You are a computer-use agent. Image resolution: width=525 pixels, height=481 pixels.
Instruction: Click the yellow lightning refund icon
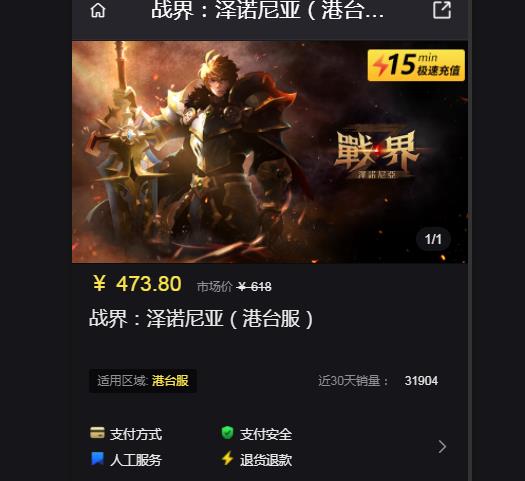(228, 459)
